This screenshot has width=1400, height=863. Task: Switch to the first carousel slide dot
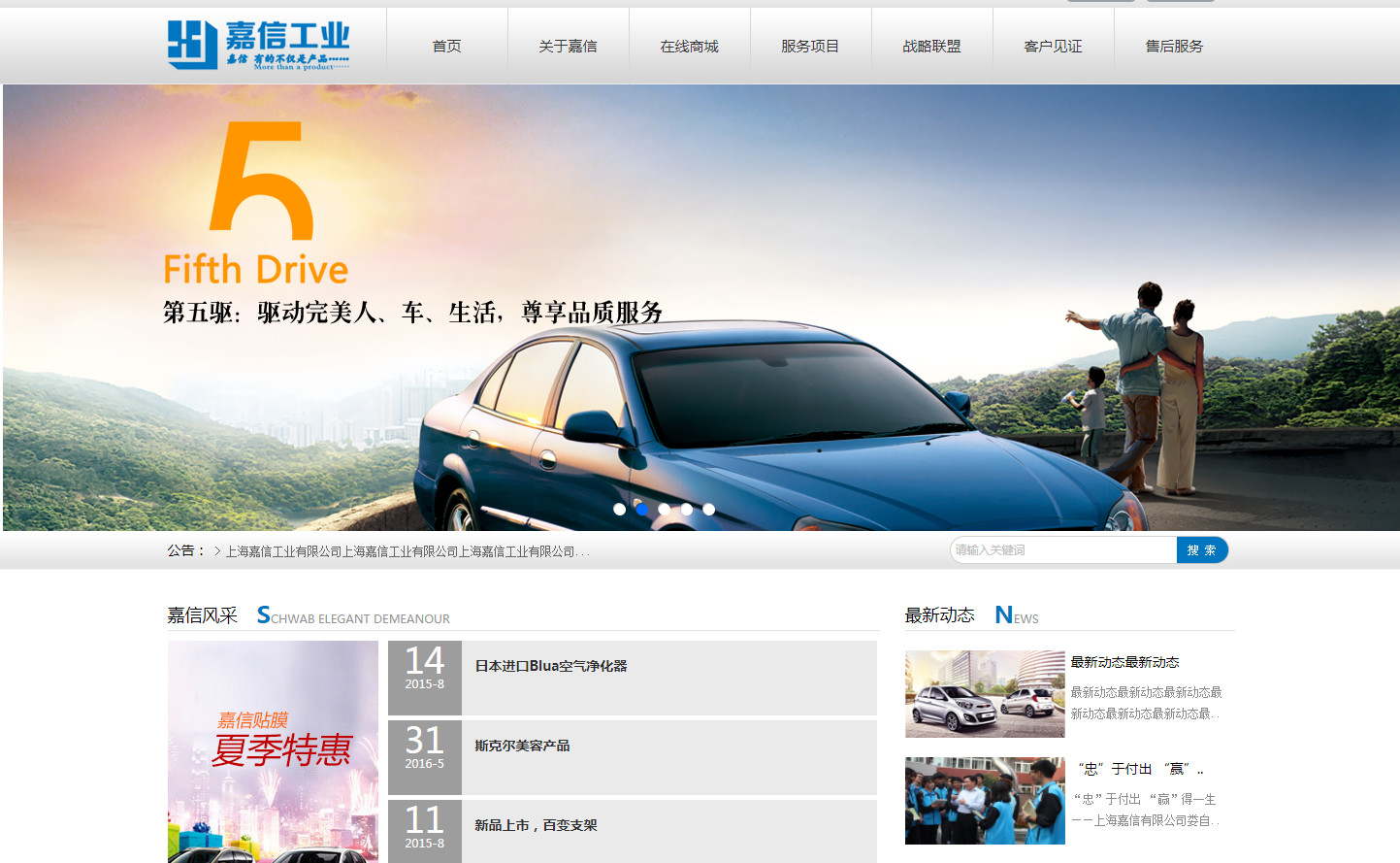coord(619,509)
